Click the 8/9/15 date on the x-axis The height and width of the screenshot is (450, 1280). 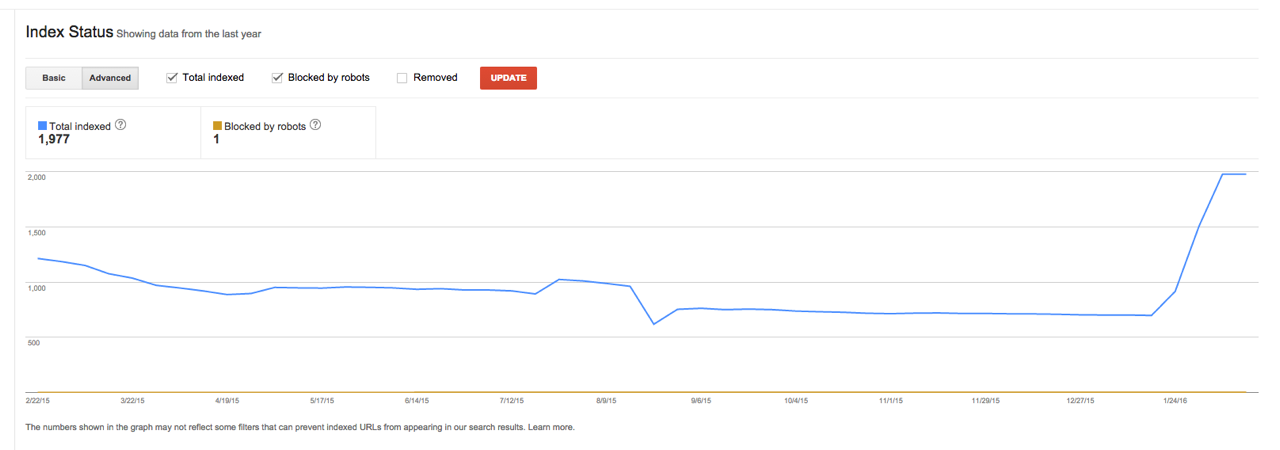click(x=606, y=400)
